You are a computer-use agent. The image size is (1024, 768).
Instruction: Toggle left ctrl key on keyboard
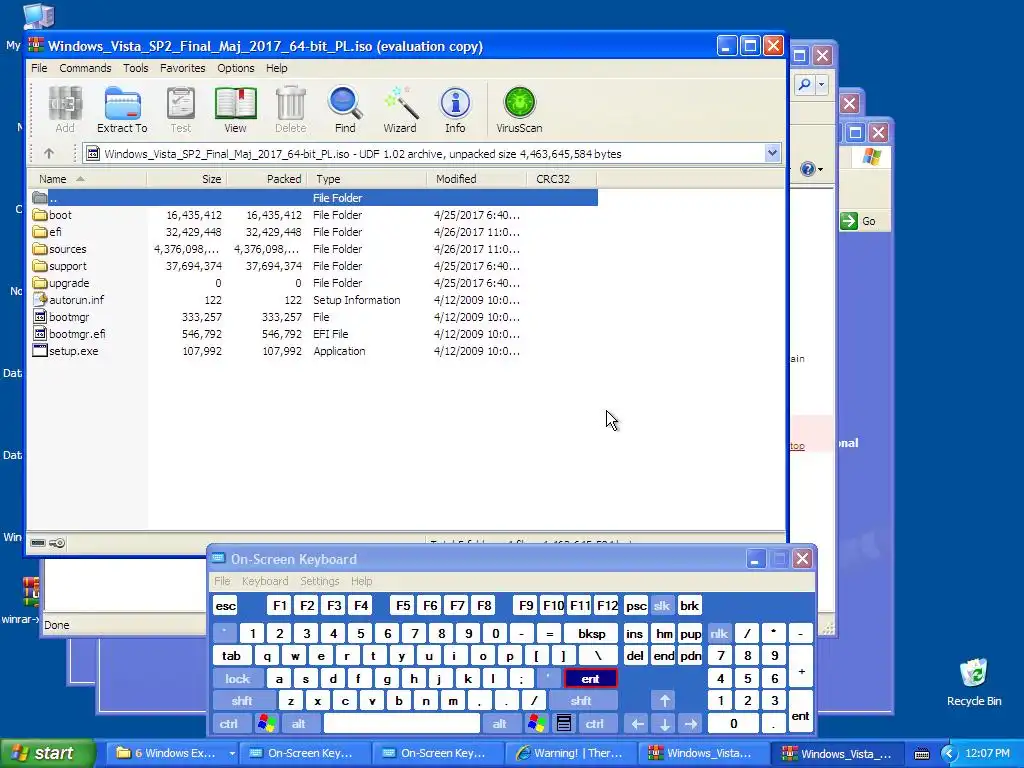(229, 724)
